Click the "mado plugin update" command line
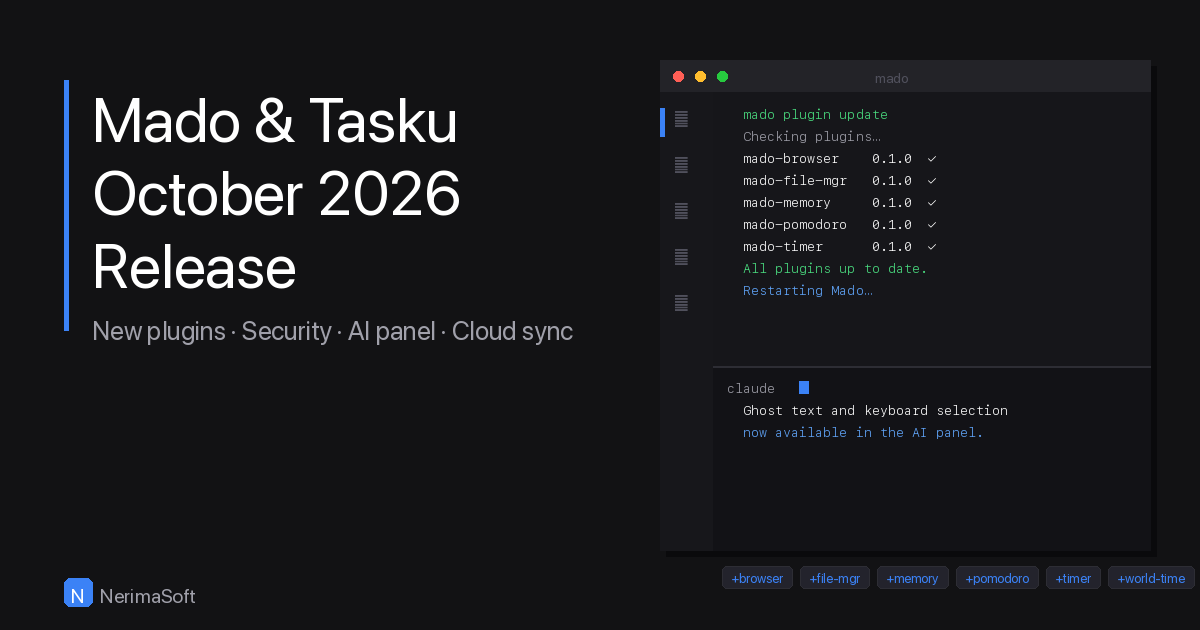Viewport: 1200px width, 630px height. click(x=815, y=115)
